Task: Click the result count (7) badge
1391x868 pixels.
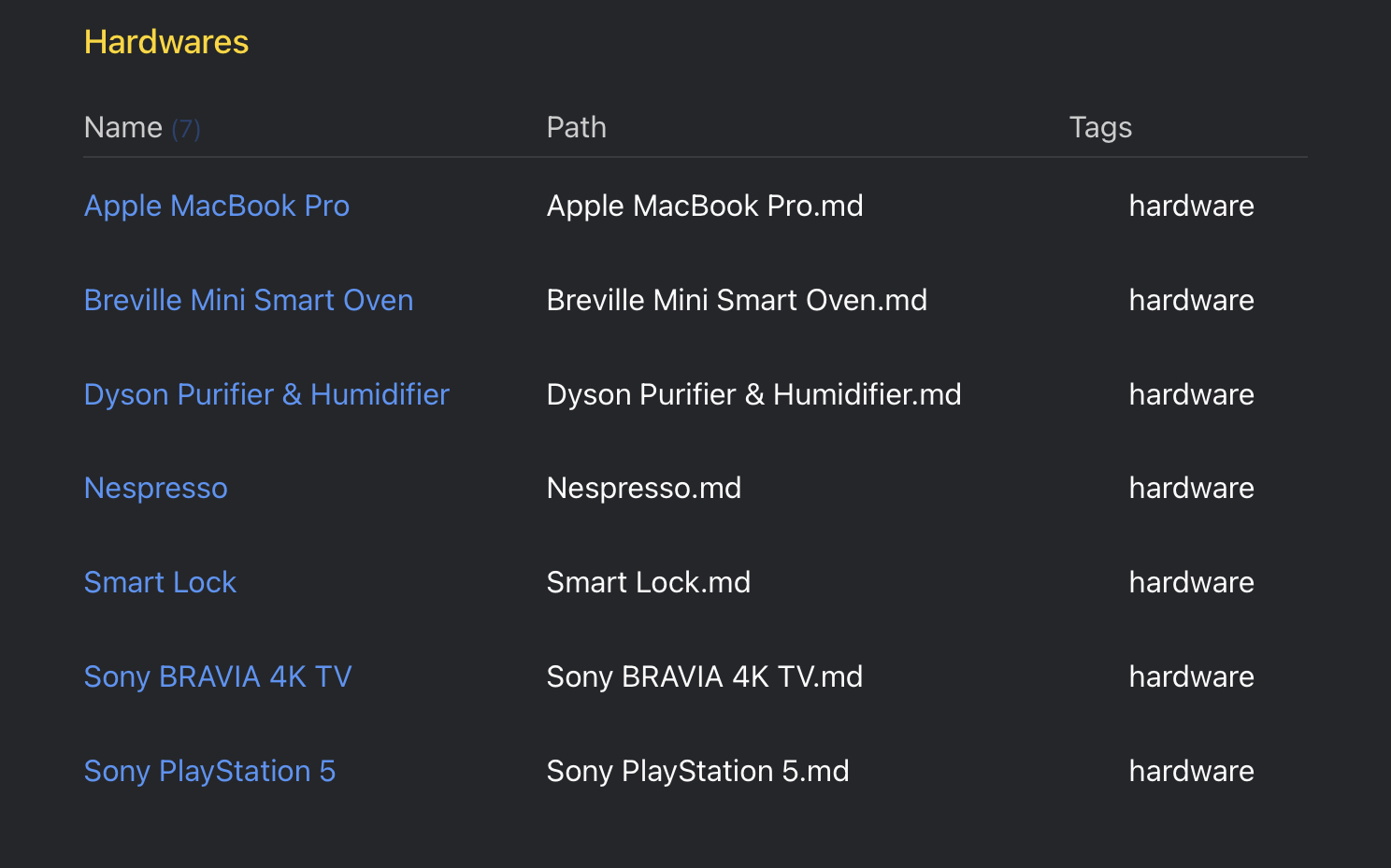Action: pyautogui.click(x=186, y=128)
